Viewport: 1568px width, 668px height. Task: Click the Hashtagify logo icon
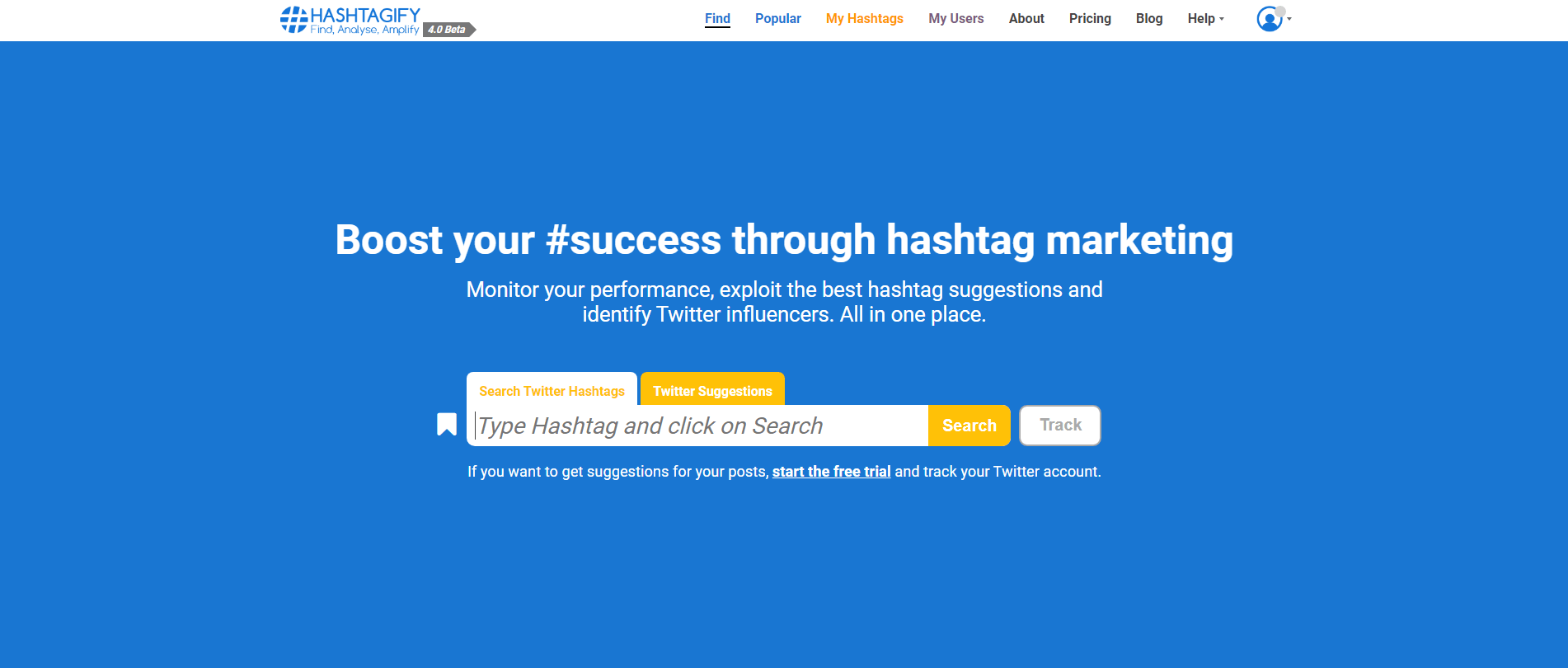point(293,18)
